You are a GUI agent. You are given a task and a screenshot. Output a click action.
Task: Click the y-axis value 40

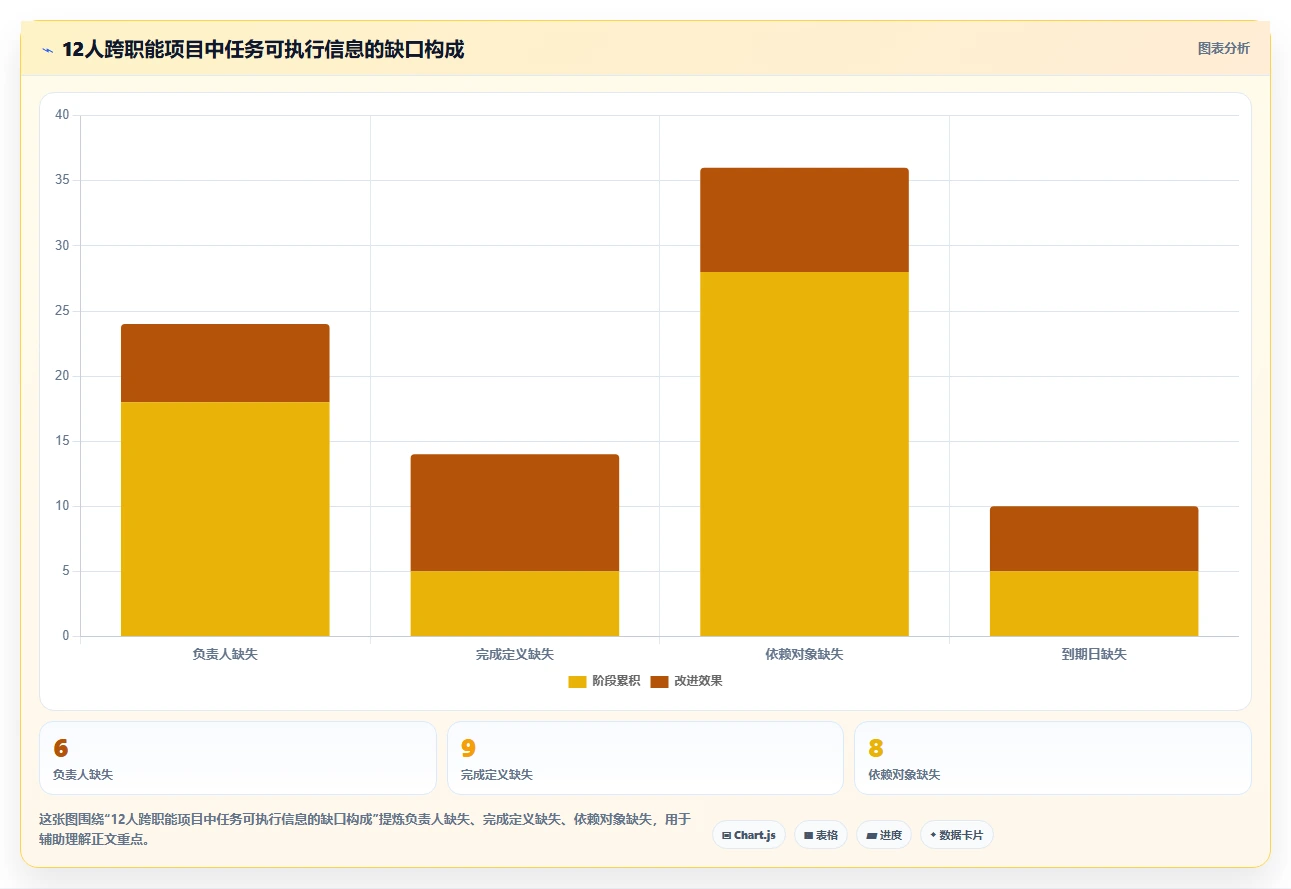(x=62, y=115)
